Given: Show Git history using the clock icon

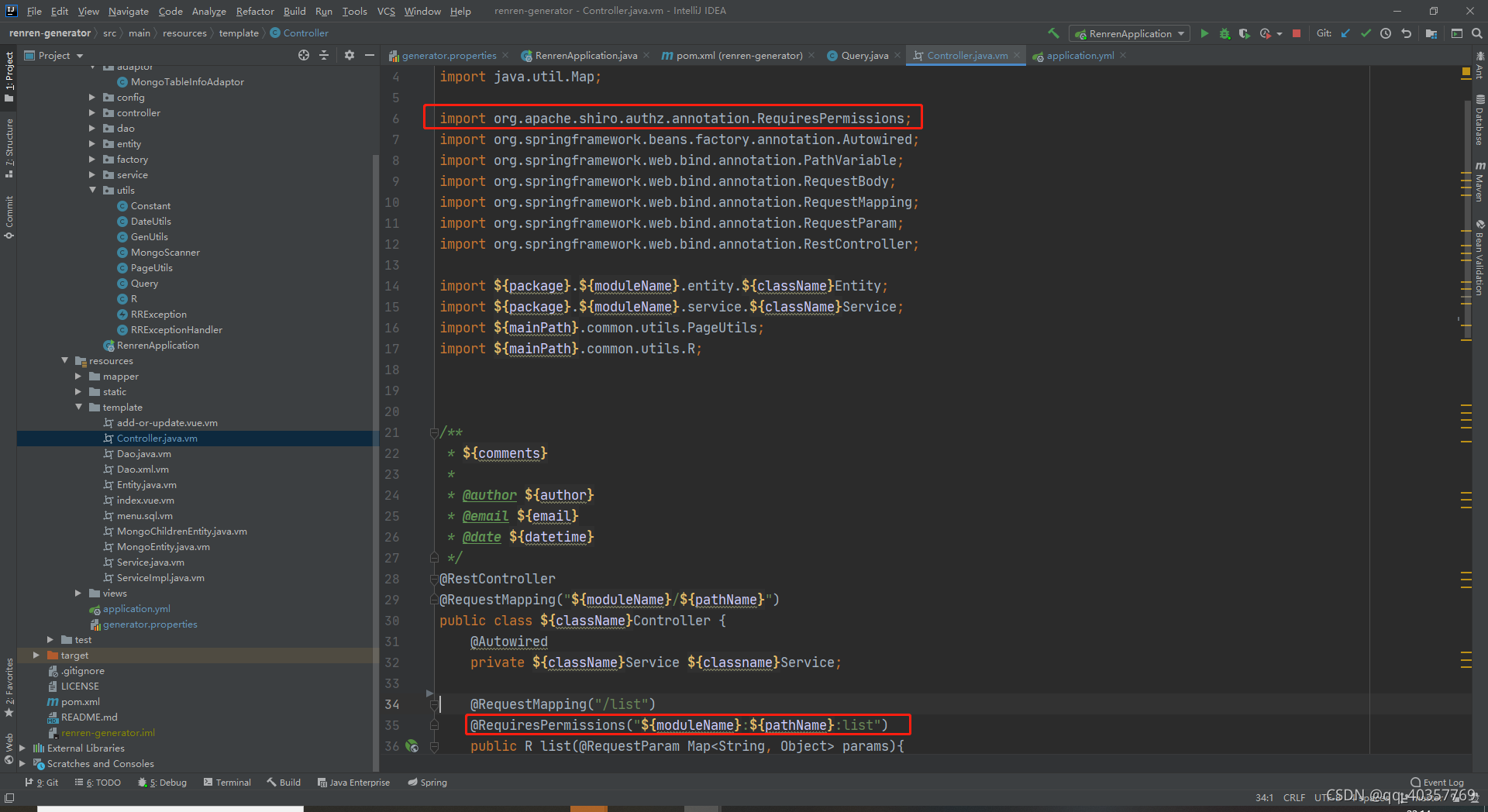Looking at the screenshot, I should tap(1386, 33).
